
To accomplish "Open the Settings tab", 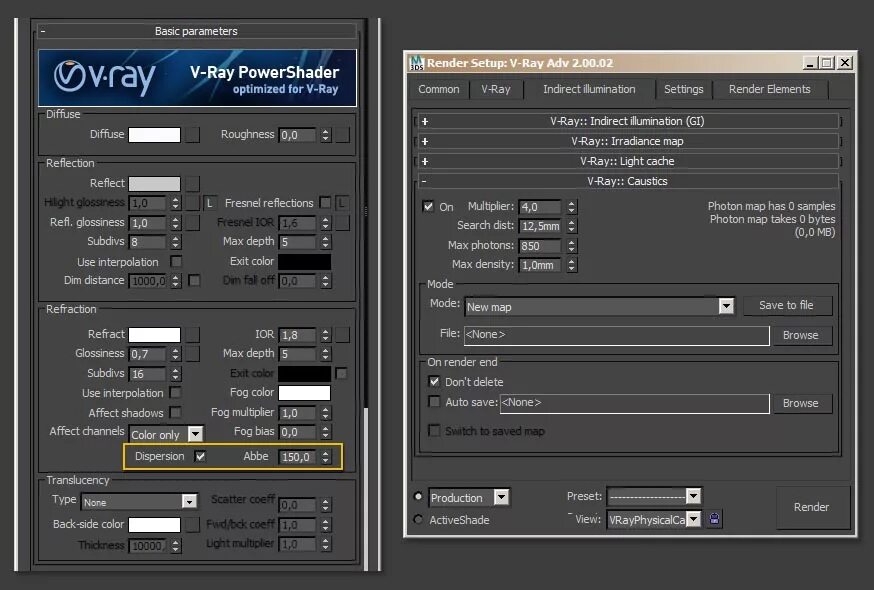I will click(x=683, y=89).
